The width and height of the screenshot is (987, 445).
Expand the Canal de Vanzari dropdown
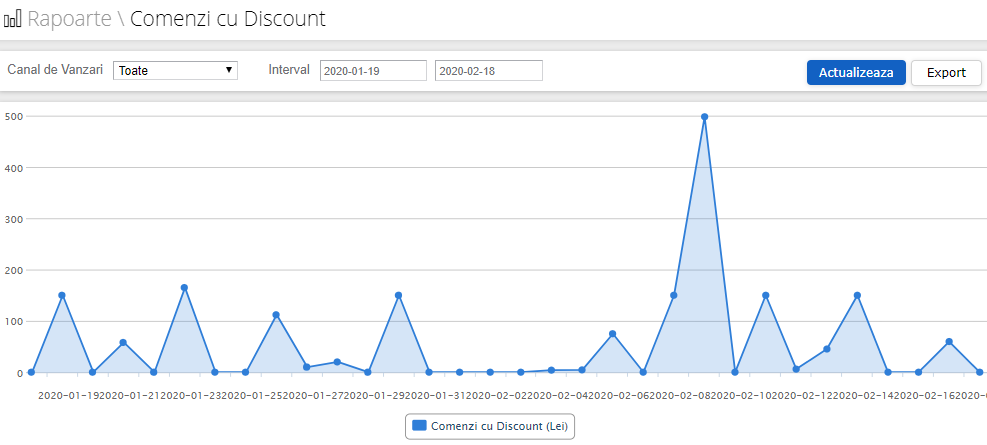point(175,71)
